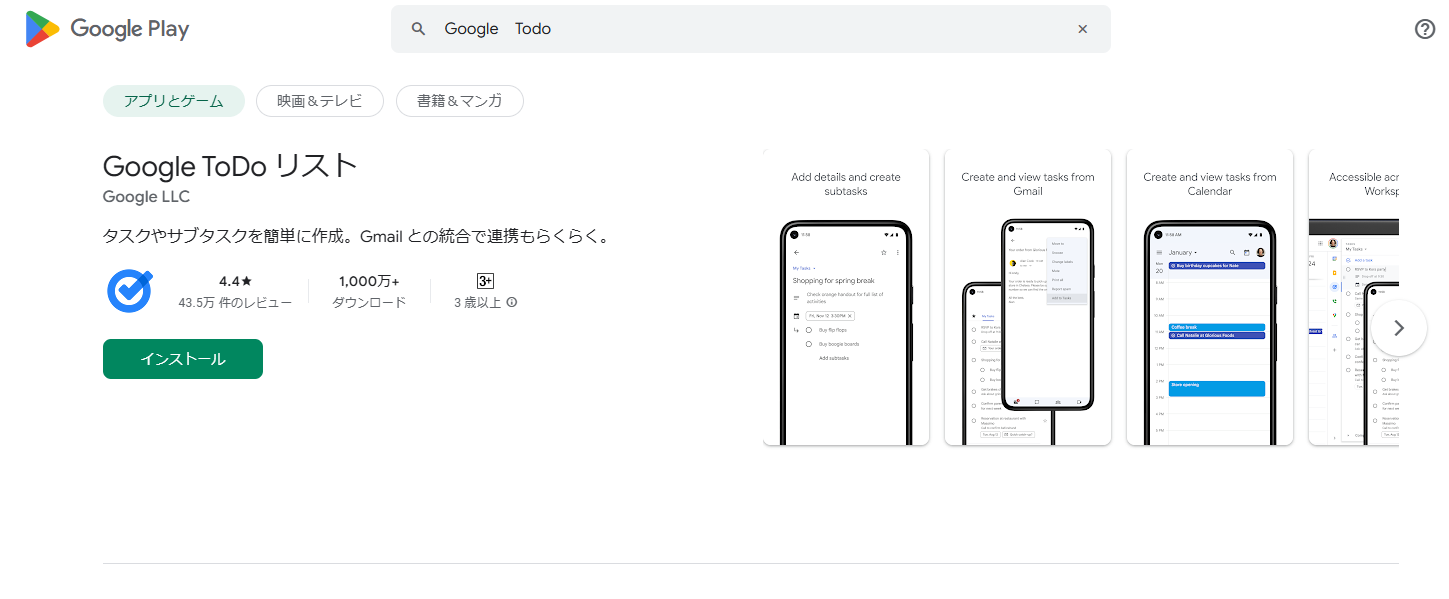Switch to the 映画＆テレビ chip

pos(321,101)
